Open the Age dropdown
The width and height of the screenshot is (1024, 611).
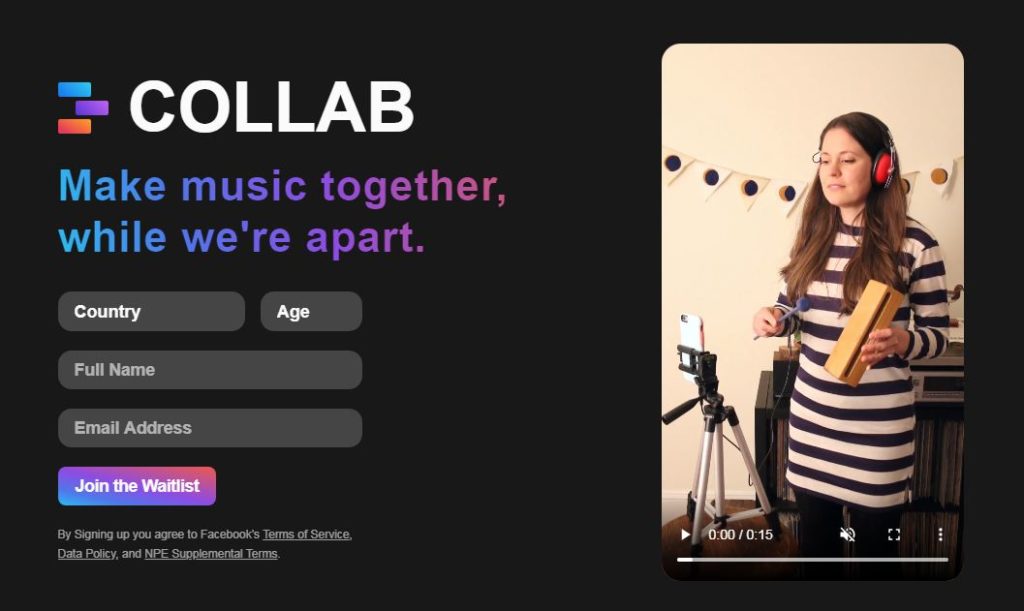pos(311,311)
